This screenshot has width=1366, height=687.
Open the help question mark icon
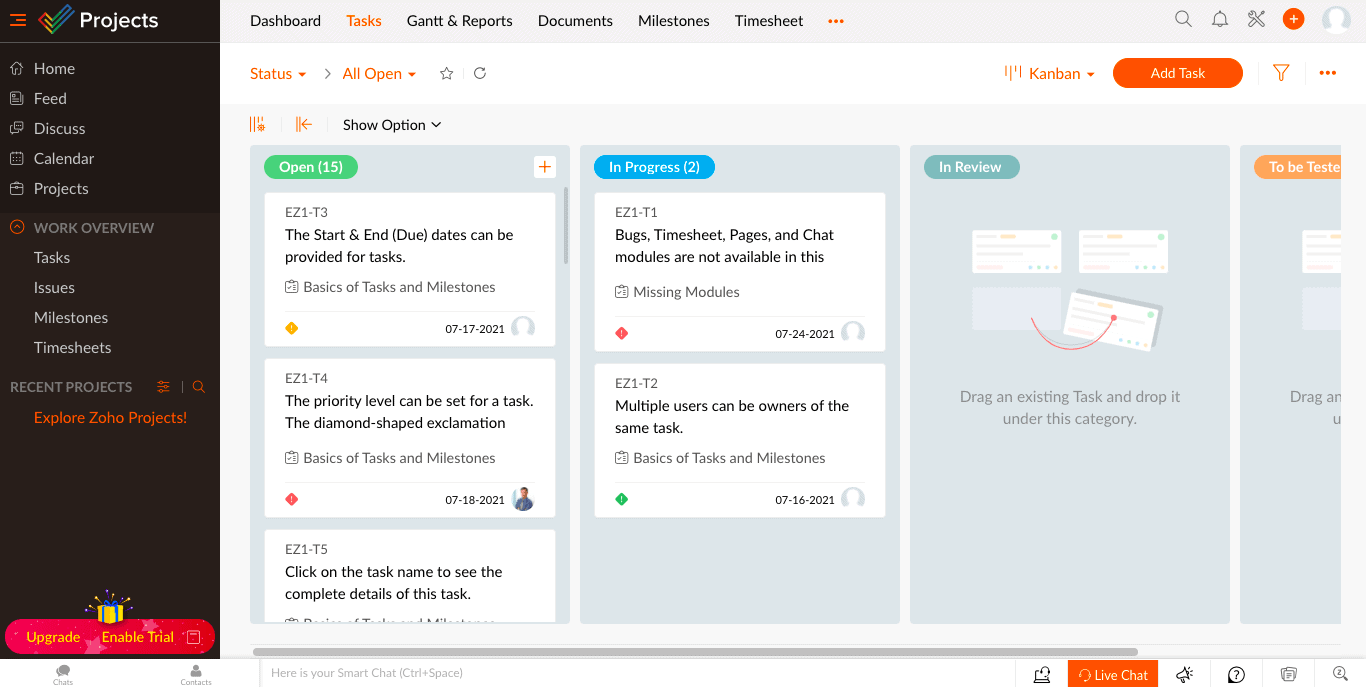point(1237,674)
